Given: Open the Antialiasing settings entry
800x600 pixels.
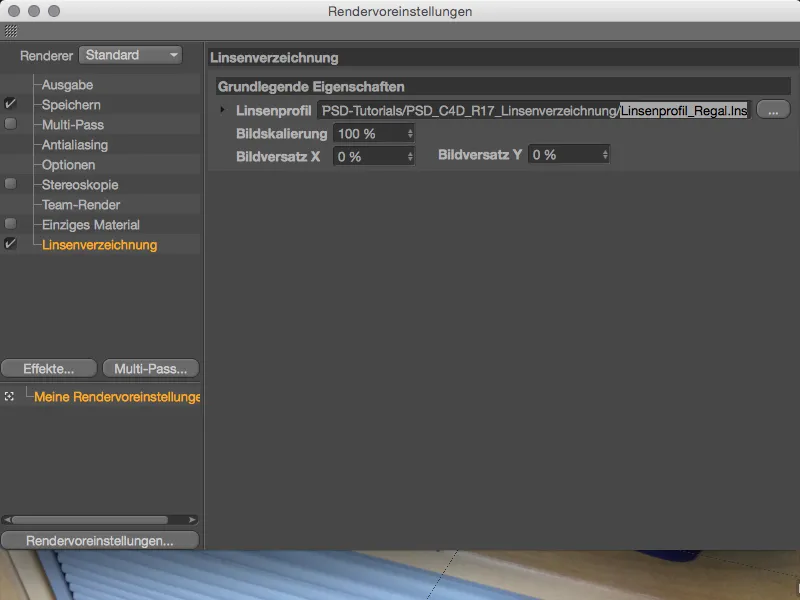Looking at the screenshot, I should [74, 145].
